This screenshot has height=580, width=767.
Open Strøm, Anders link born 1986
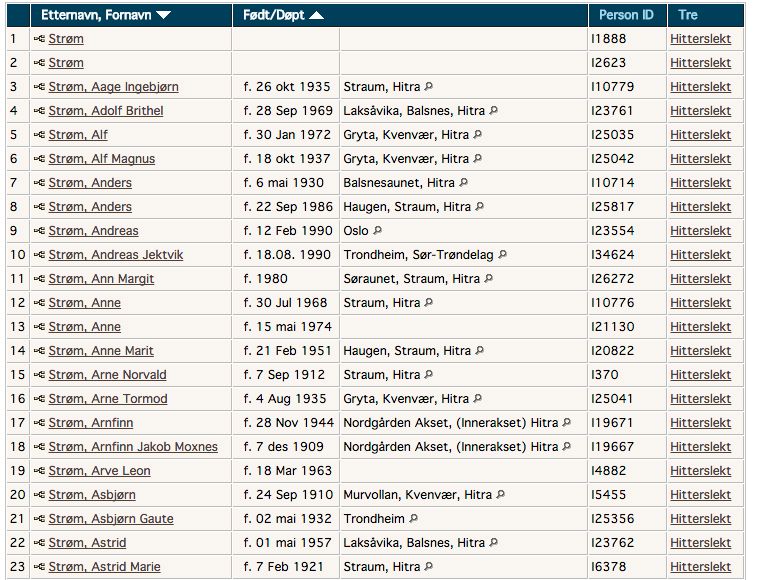[x=90, y=206]
